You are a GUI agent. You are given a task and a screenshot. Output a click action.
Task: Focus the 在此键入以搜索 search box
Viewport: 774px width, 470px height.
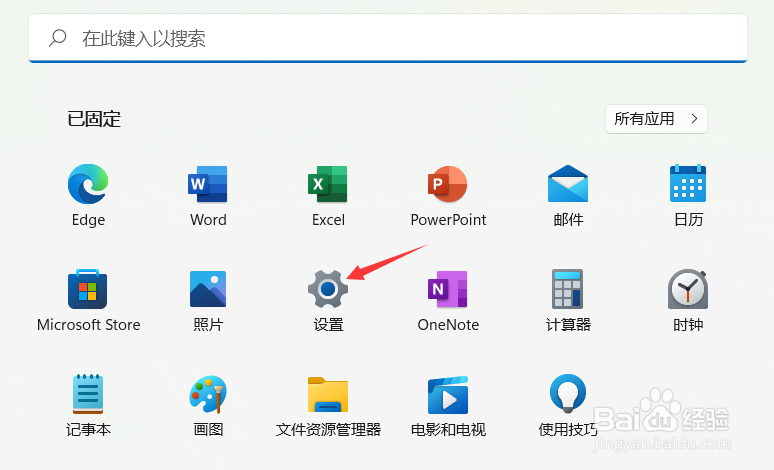point(388,39)
